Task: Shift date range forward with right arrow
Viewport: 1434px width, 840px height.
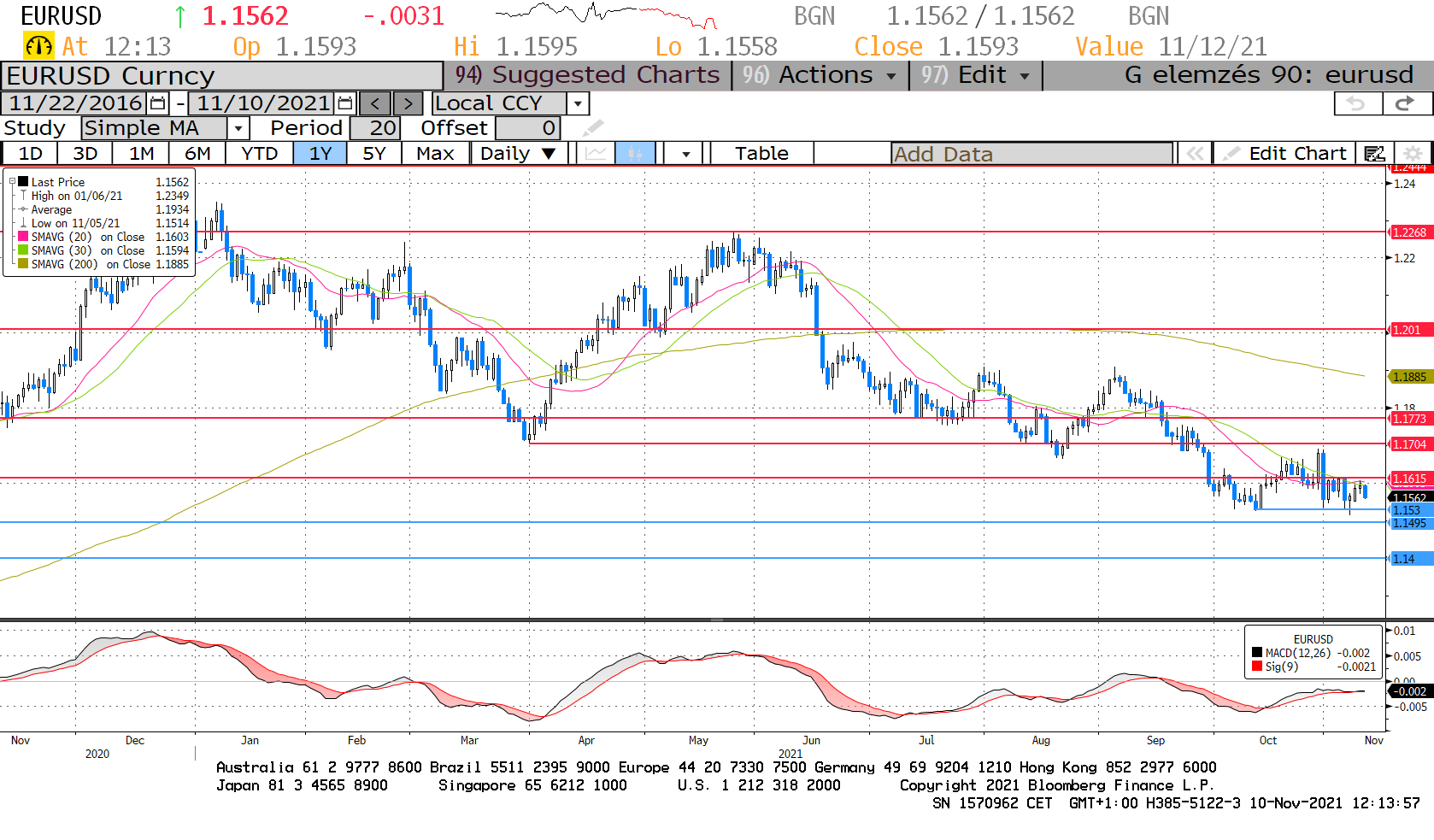Action: click(408, 103)
